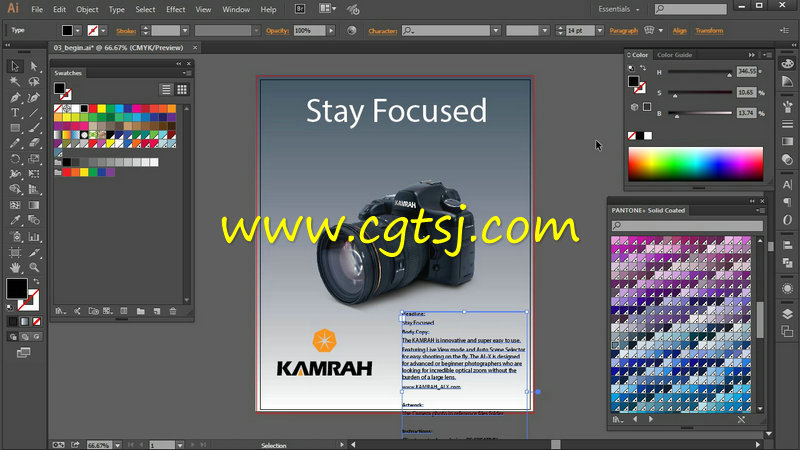
Task: Select the Rectangle tool
Action: [x=15, y=128]
